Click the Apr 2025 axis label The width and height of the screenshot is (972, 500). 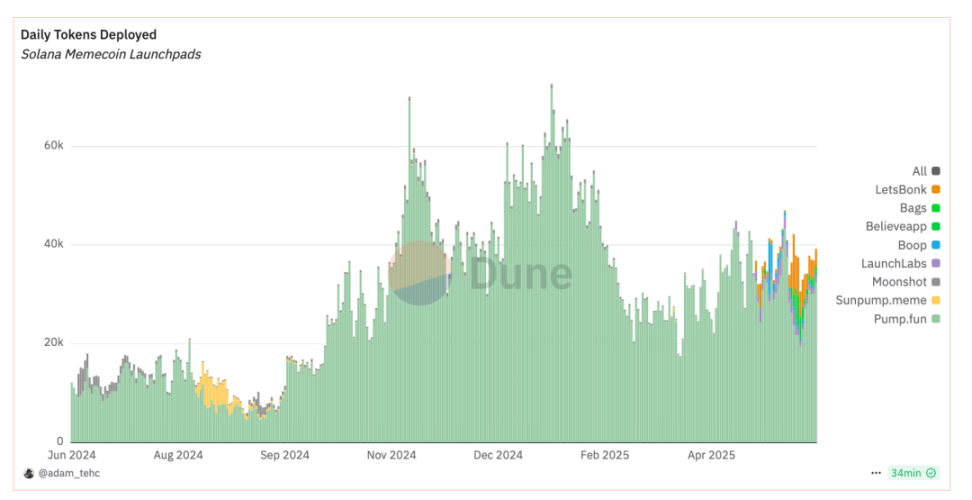click(x=711, y=455)
